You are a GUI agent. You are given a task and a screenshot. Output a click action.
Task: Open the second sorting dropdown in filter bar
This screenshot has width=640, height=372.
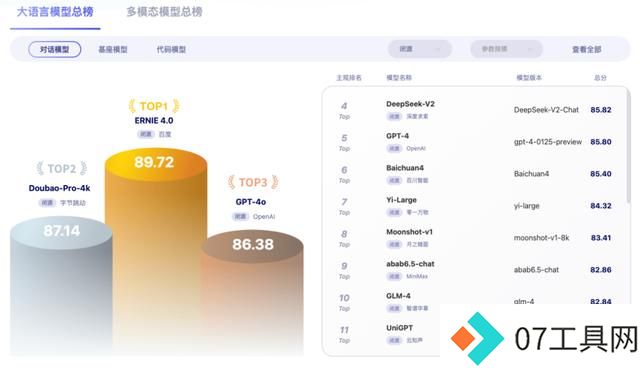point(506,49)
